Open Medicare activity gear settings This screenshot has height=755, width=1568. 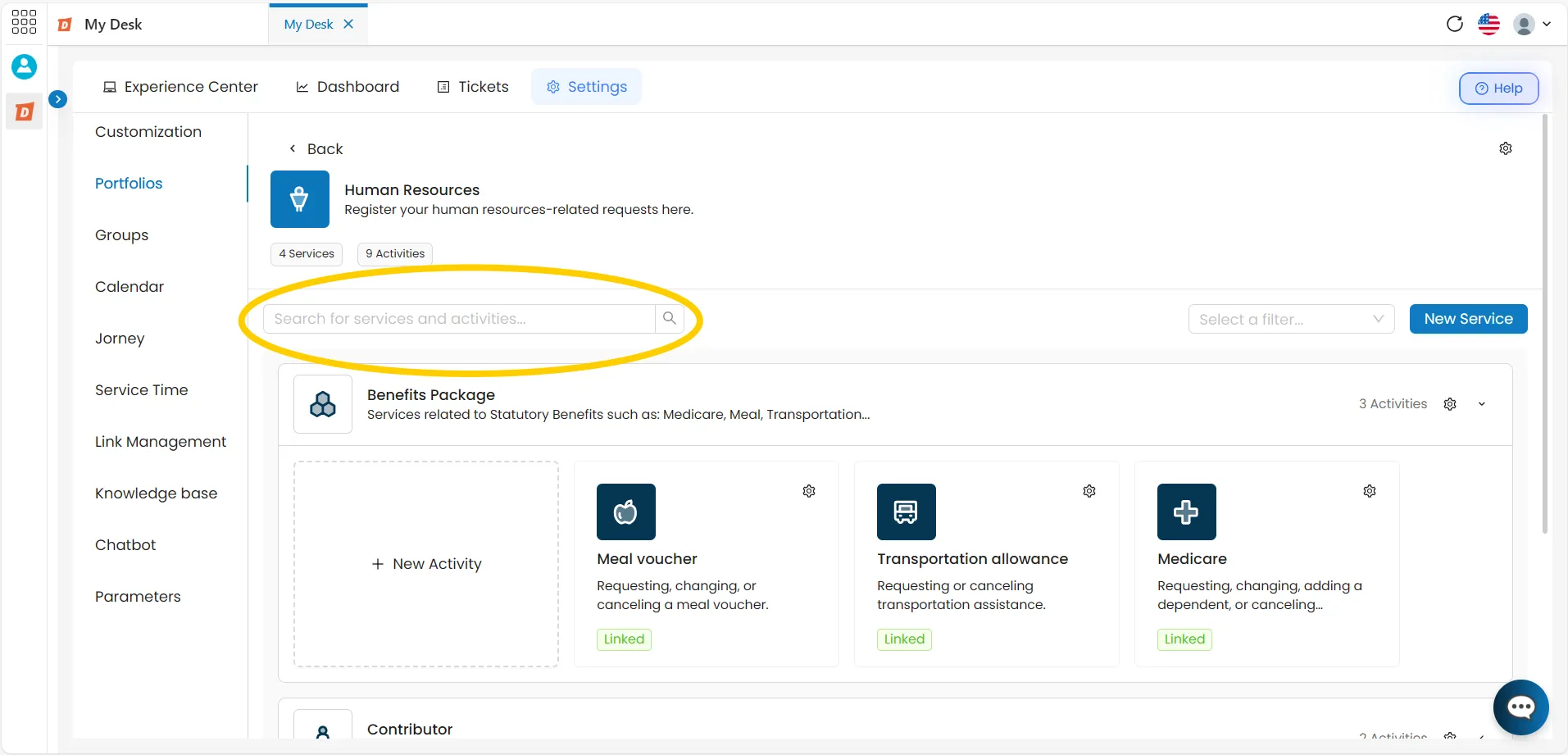(x=1370, y=491)
